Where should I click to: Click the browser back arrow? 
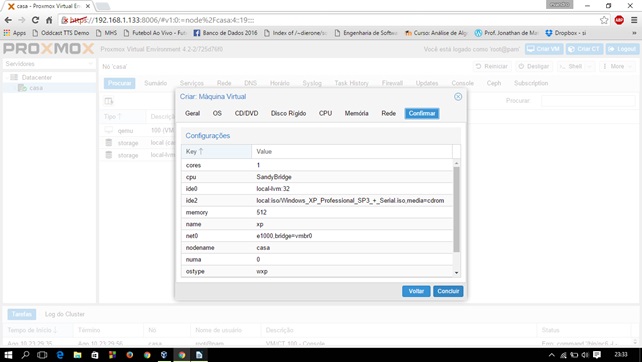[x=8, y=20]
